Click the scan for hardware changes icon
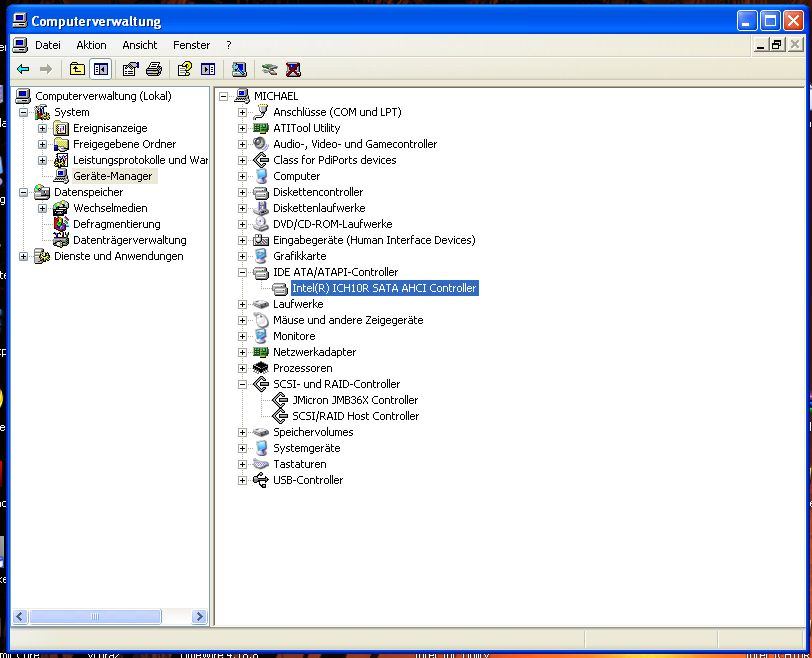The image size is (812, 658). coord(239,69)
